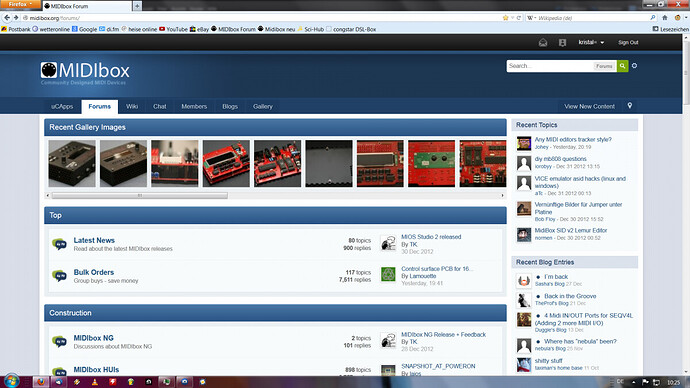
Task: Open the Firefox menu button
Action: click(20, 4)
